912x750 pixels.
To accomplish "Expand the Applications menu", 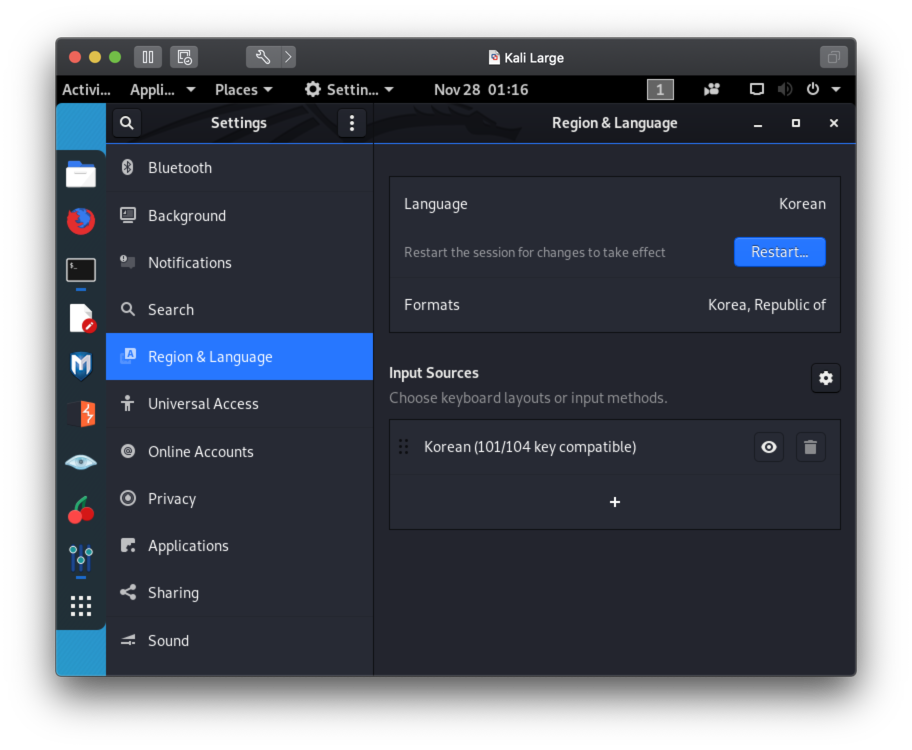I will coord(162,90).
